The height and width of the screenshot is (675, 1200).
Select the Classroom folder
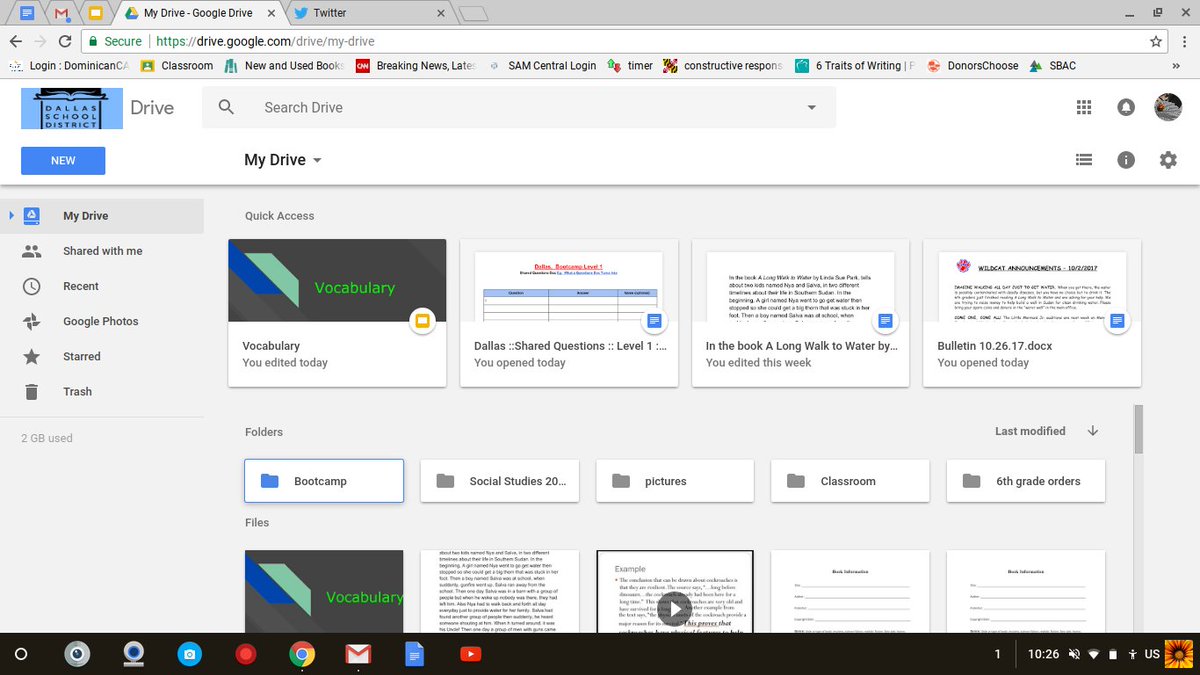851,481
